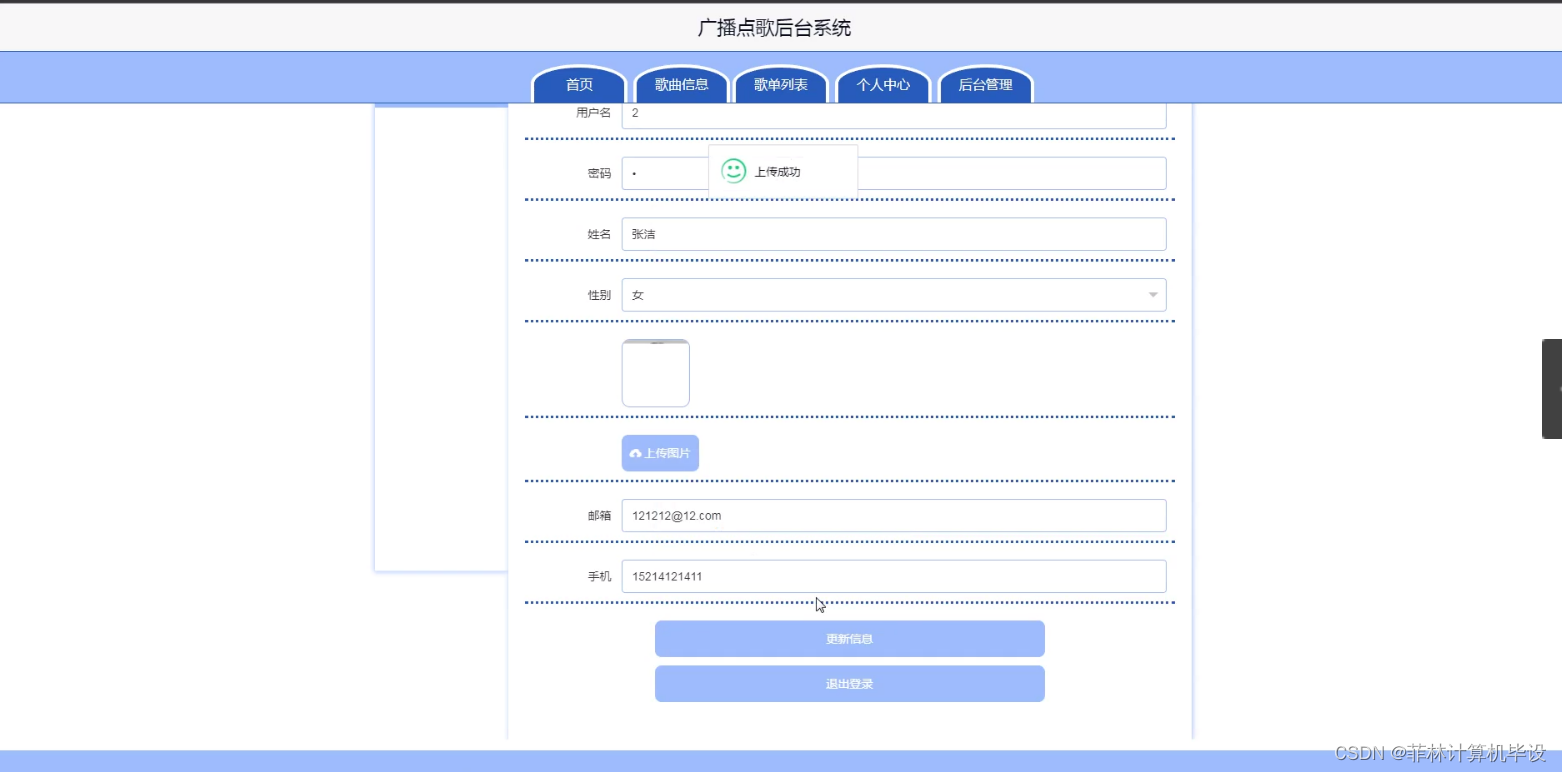Screen dimensions: 1562x772
Task: Expand the 性别 gender dropdown
Action: [x=894, y=294]
